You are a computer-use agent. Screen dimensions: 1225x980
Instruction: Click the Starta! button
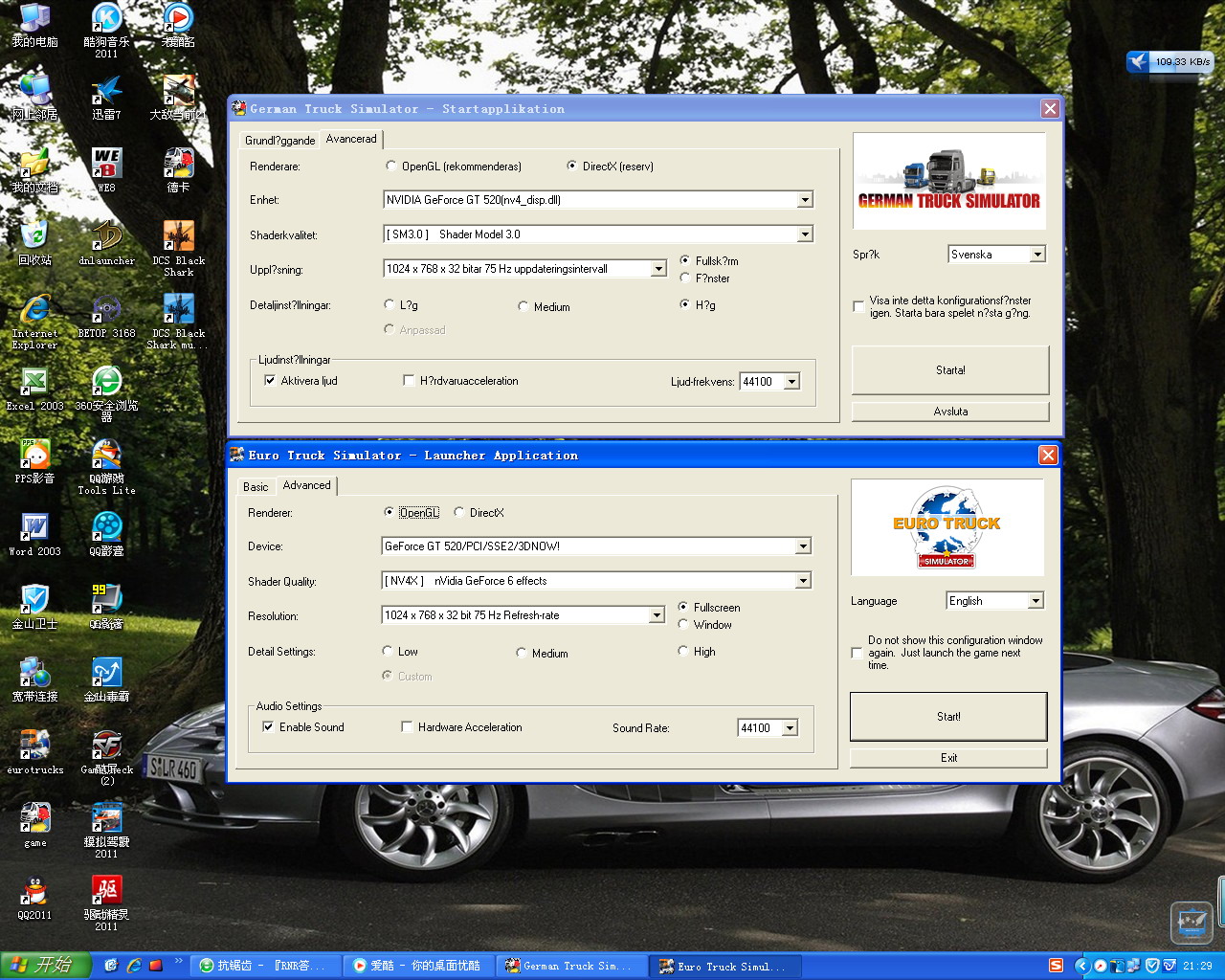click(x=950, y=370)
